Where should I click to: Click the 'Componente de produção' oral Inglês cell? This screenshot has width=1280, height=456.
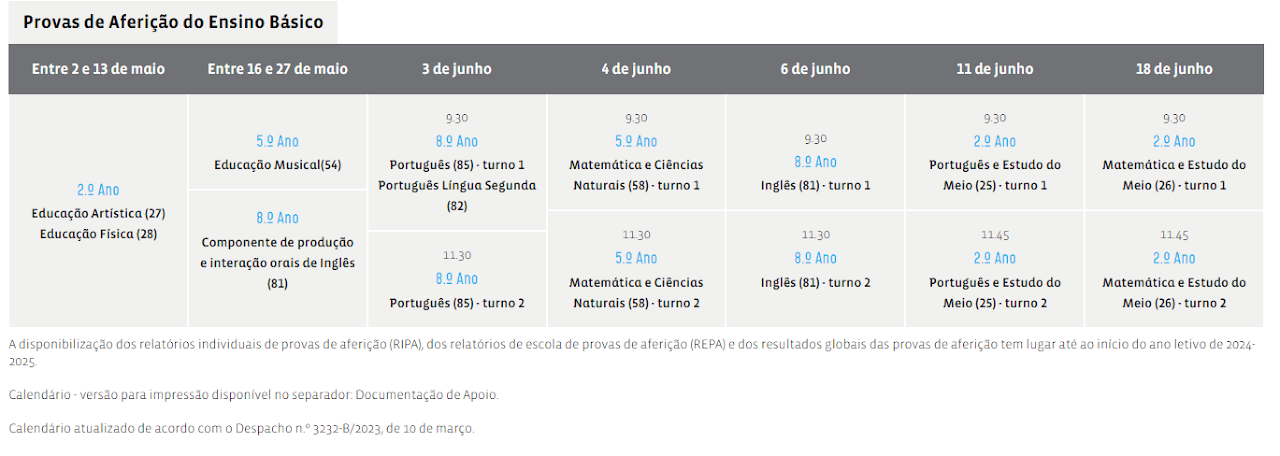point(277,242)
